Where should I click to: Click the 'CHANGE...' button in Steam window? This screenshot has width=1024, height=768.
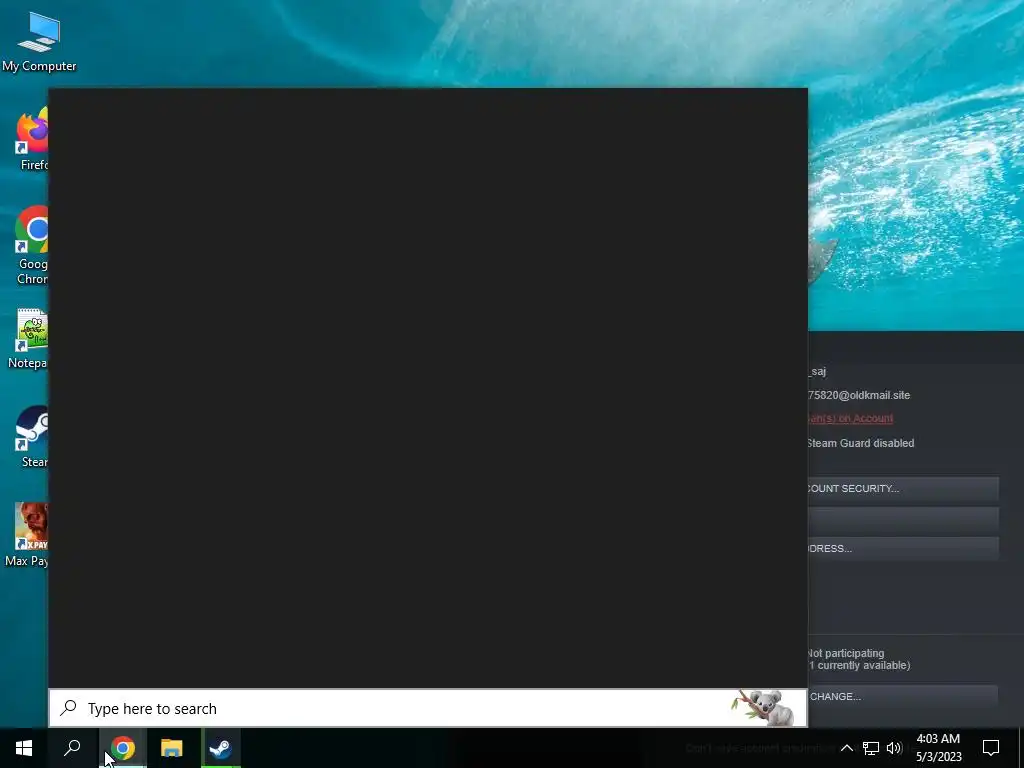(x=903, y=697)
